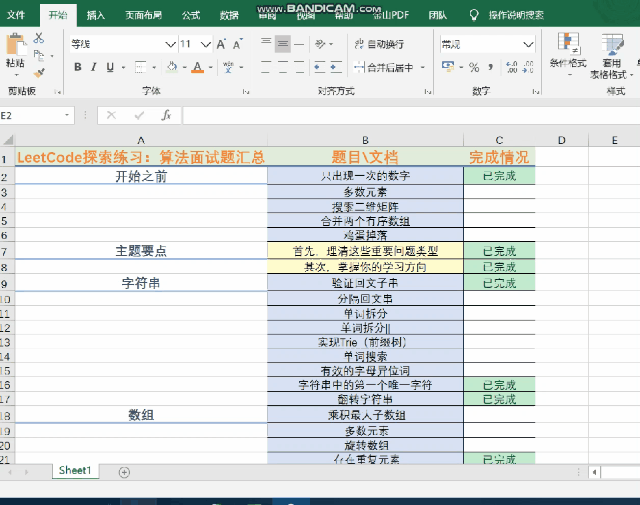Open format as table 套用表格格式
The width and height of the screenshot is (640, 505).
pos(611,56)
